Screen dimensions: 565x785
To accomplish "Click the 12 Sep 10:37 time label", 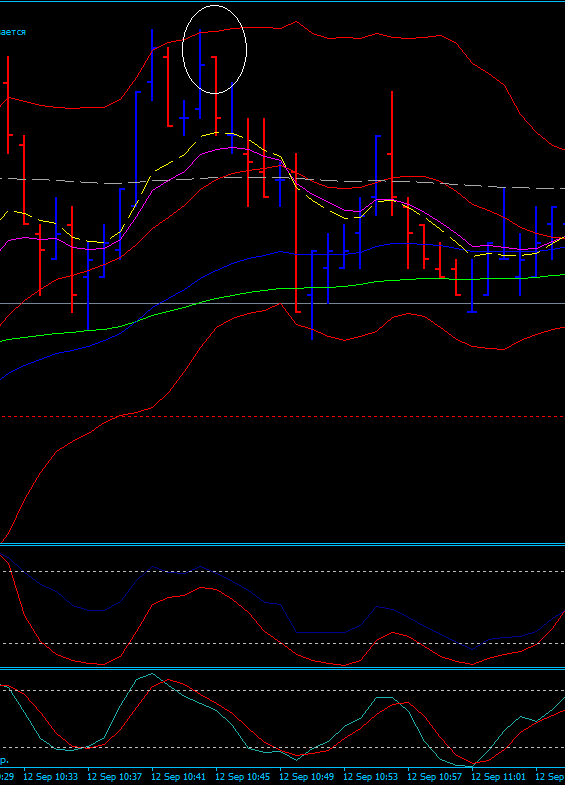I will [x=115, y=776].
